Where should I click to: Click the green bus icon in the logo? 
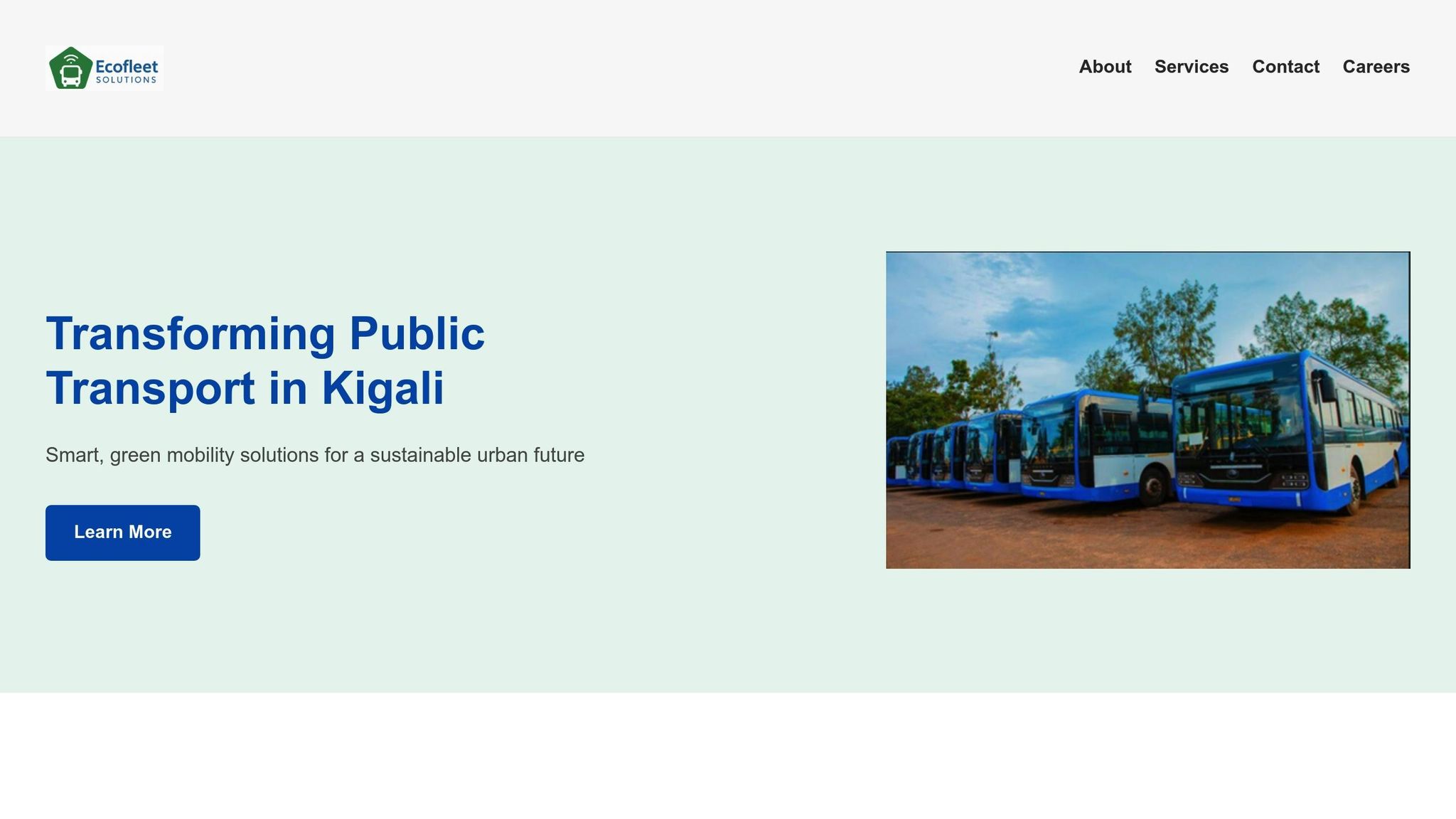pos(70,70)
